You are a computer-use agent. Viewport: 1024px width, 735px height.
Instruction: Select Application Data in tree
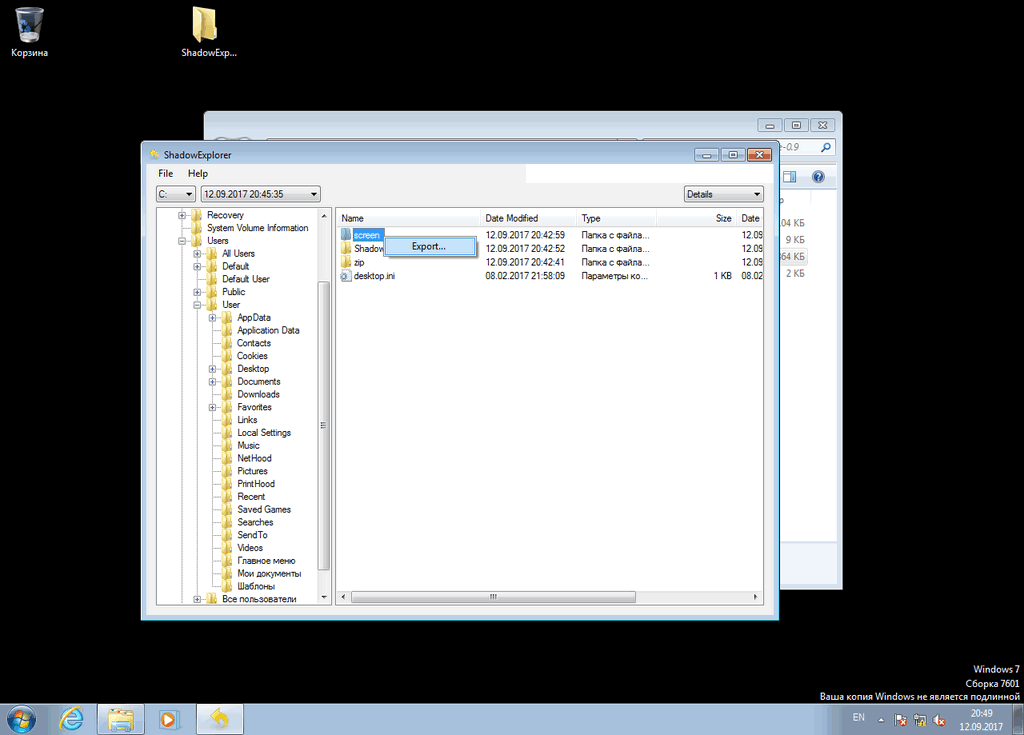point(268,331)
